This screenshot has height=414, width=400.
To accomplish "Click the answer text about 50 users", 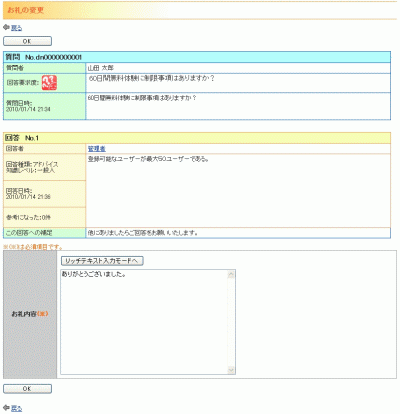I will (x=148, y=159).
